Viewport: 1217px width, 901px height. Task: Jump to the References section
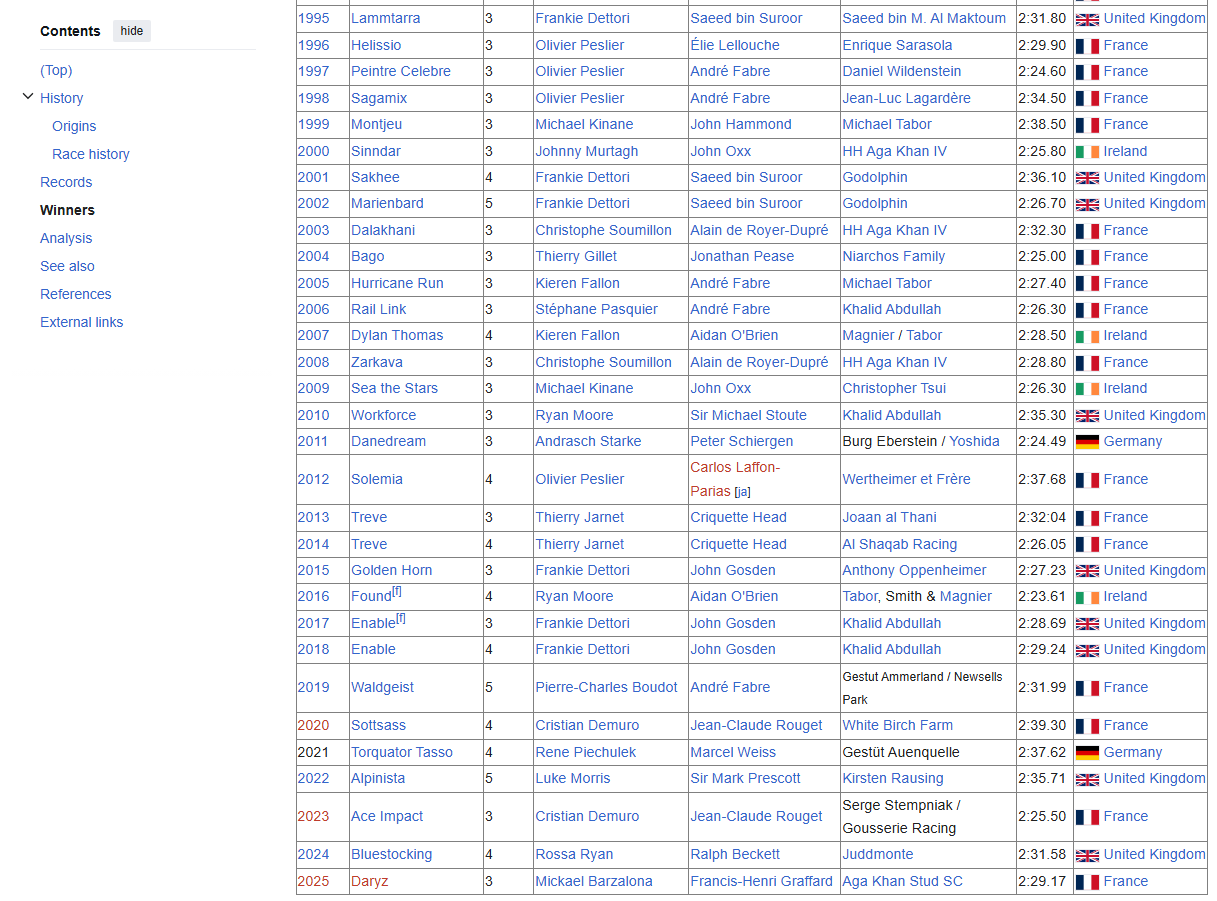pyautogui.click(x=76, y=294)
